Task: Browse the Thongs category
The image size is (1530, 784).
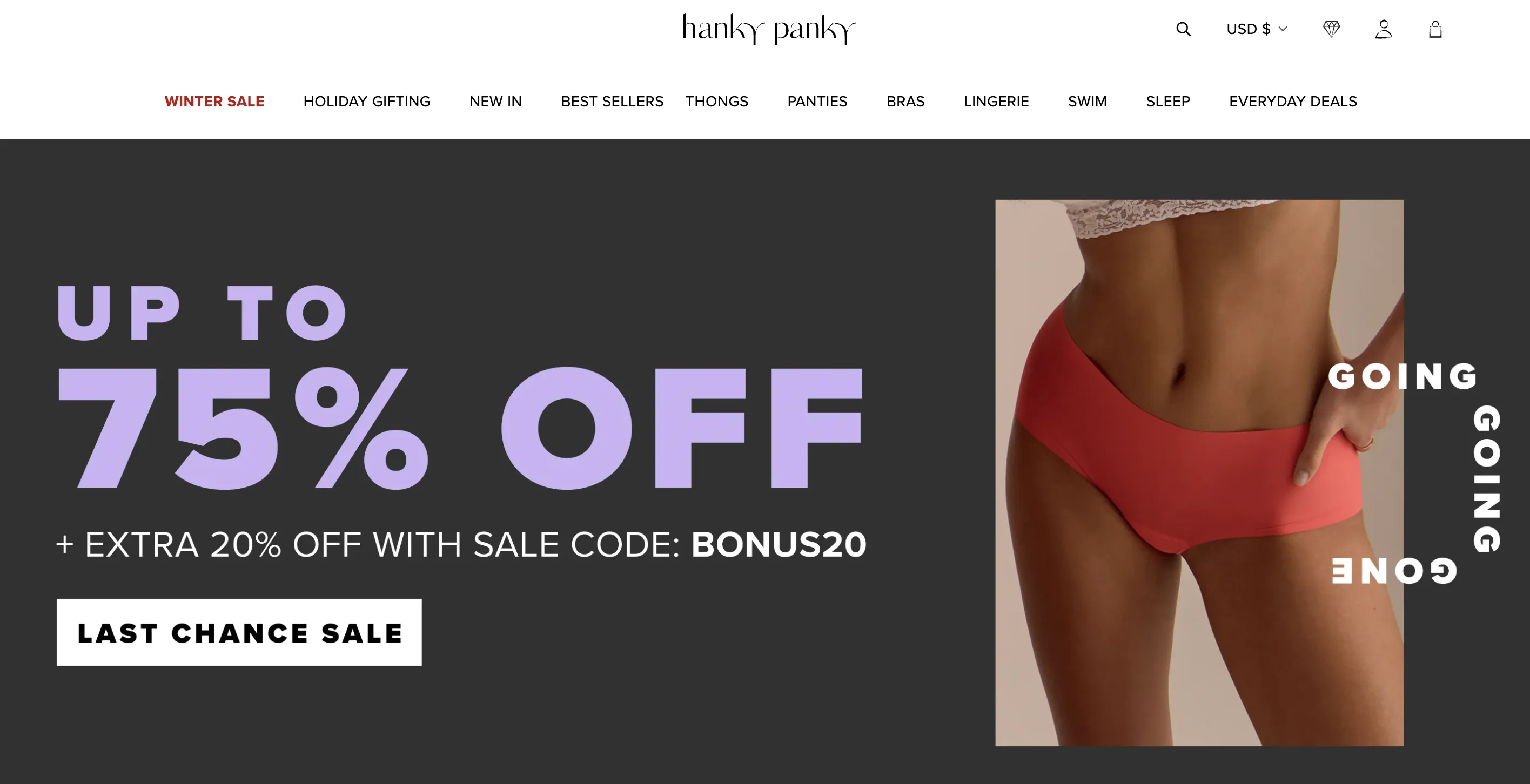Action: coord(716,102)
